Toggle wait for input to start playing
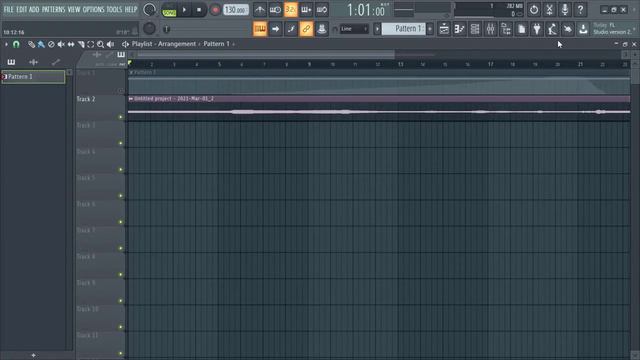This screenshot has height=360, width=640. (275, 10)
